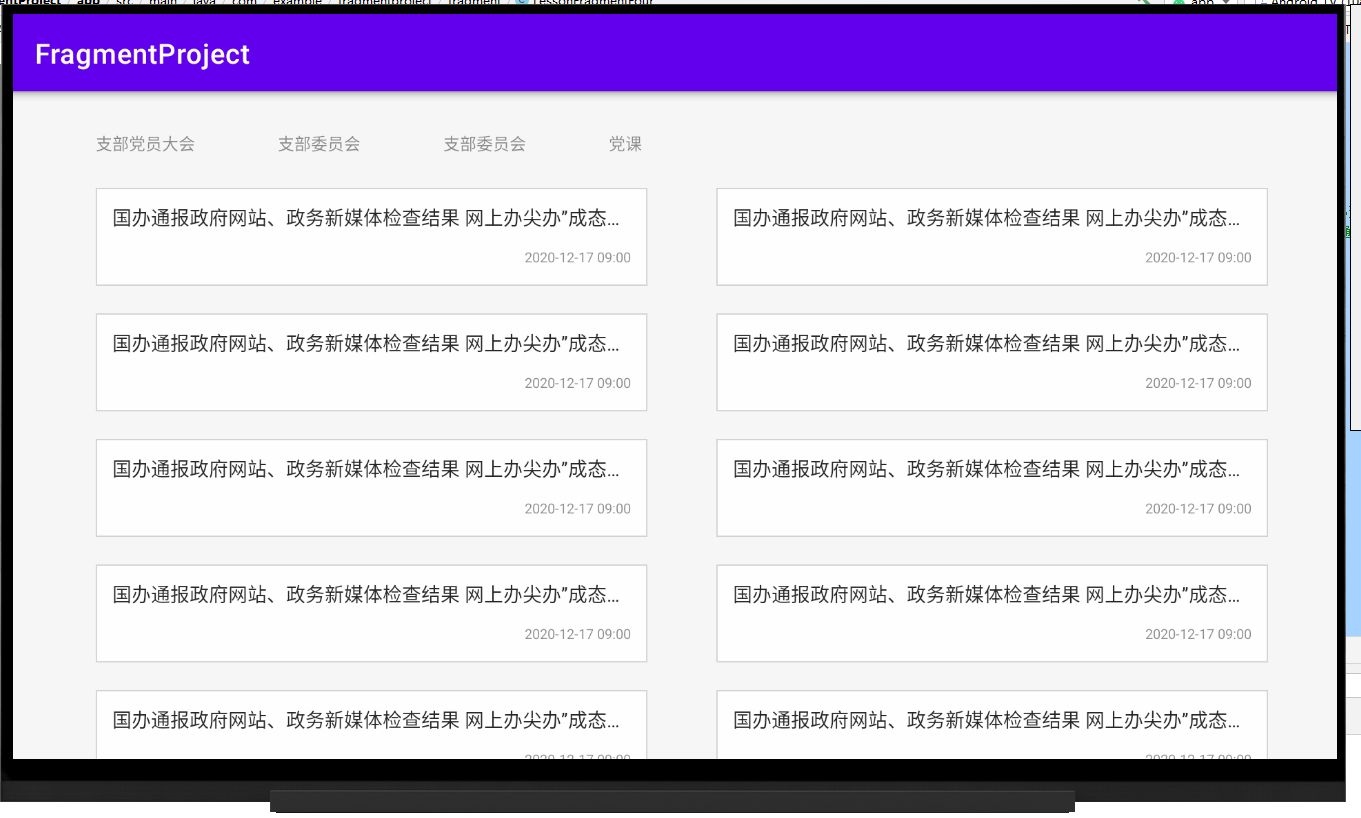This screenshot has height=818, width=1361.
Task: Open the fourth-row news card in right column
Action: point(992,613)
